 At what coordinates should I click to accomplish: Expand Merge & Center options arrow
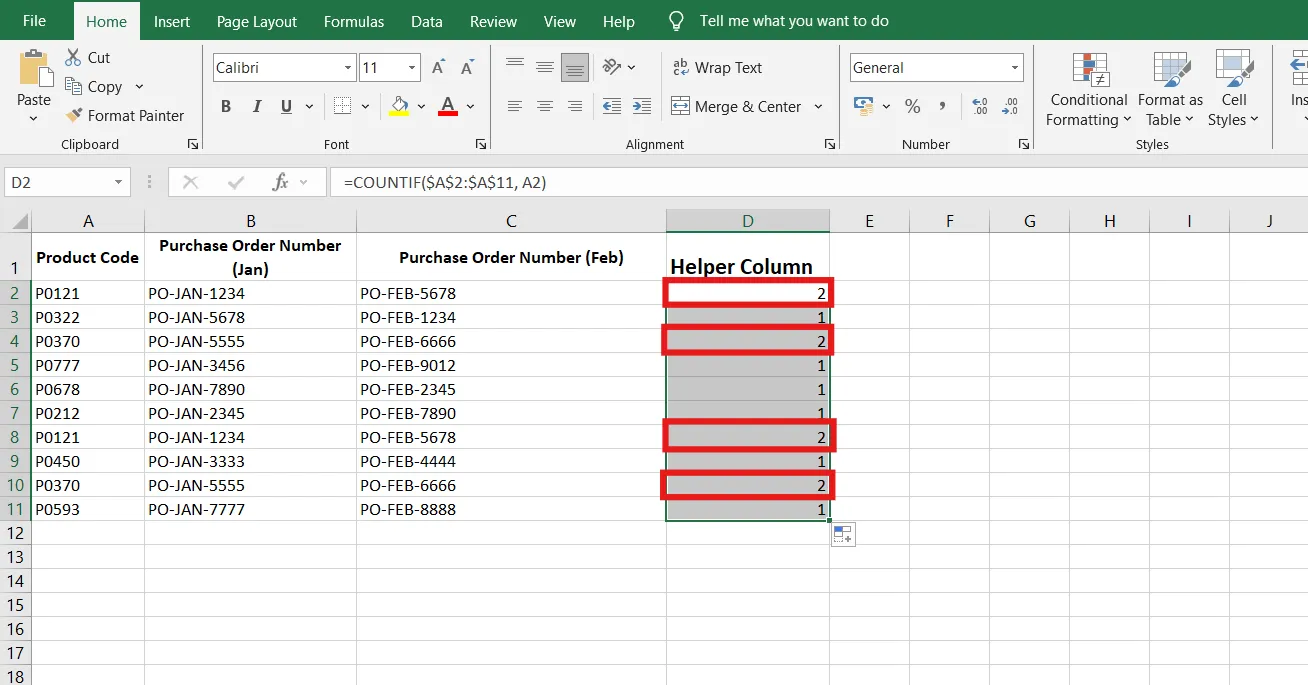coord(818,106)
